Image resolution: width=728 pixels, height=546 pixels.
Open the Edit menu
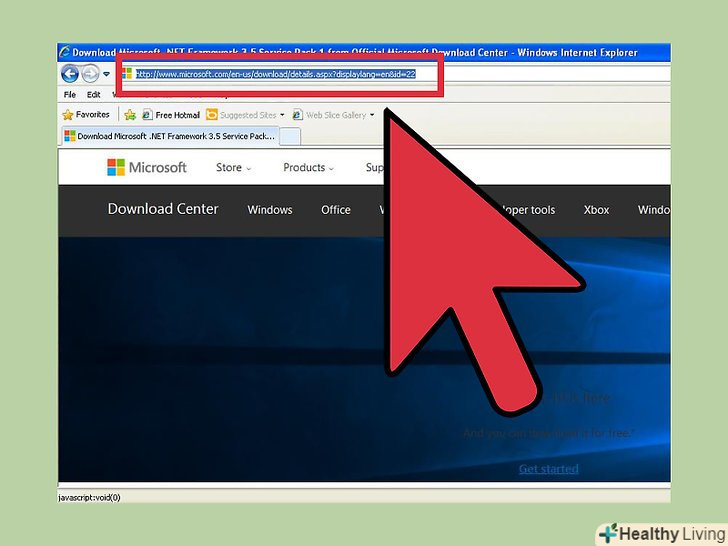point(93,95)
